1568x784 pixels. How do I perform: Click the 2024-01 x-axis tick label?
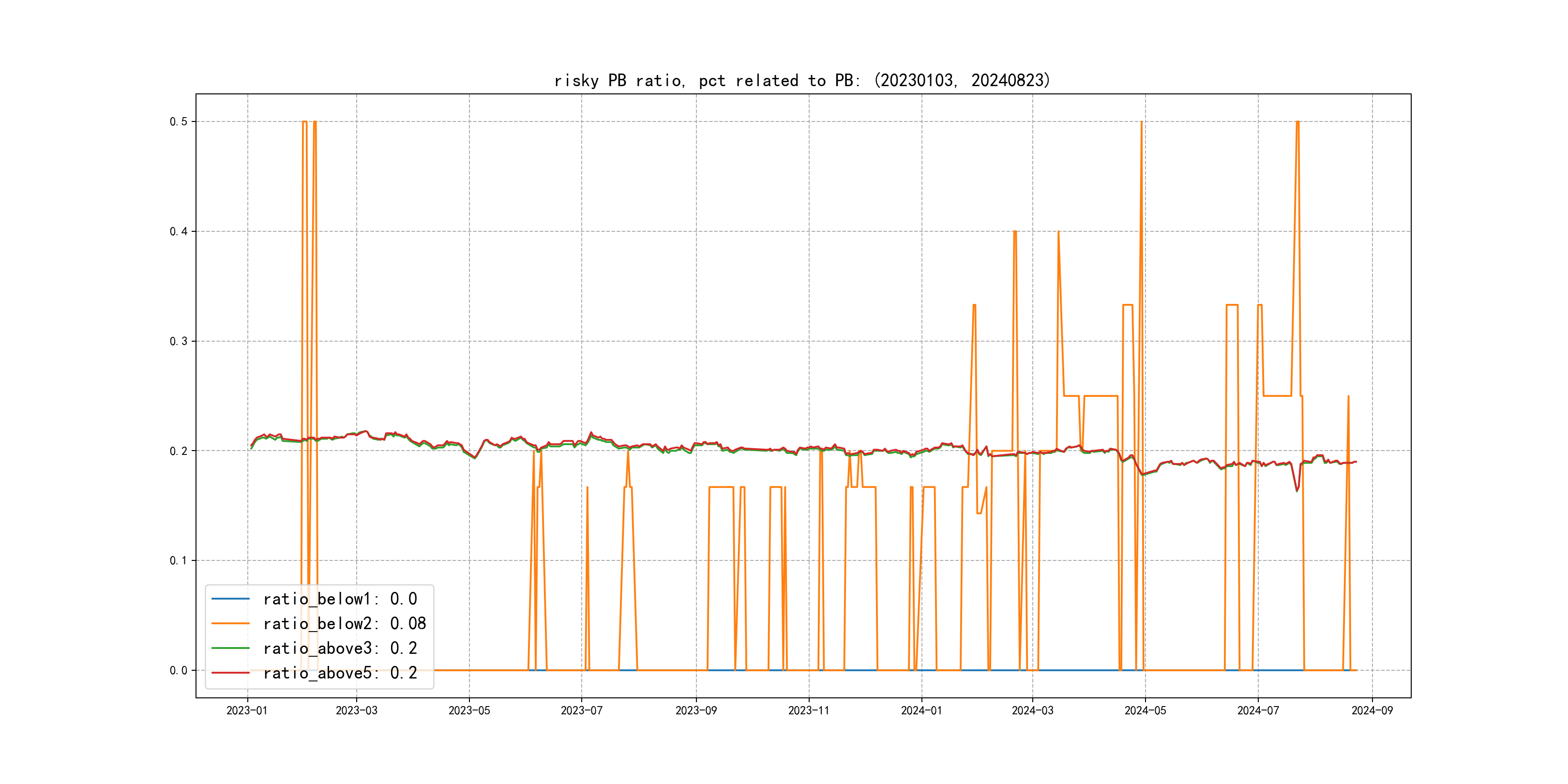tap(921, 711)
